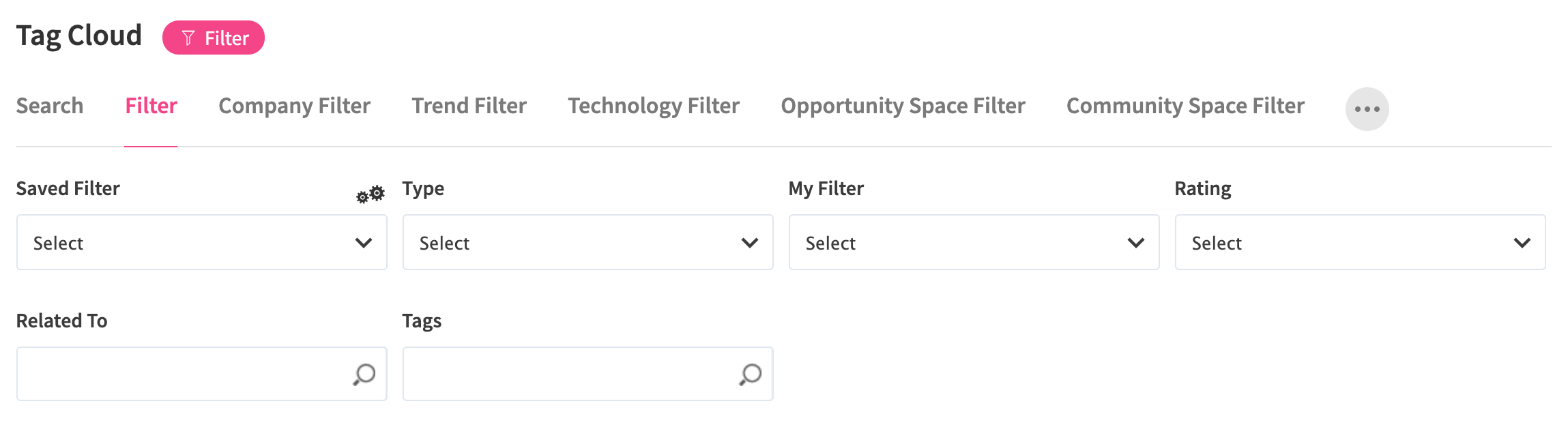
Task: Go to the Trend Filter tab
Action: tap(469, 106)
